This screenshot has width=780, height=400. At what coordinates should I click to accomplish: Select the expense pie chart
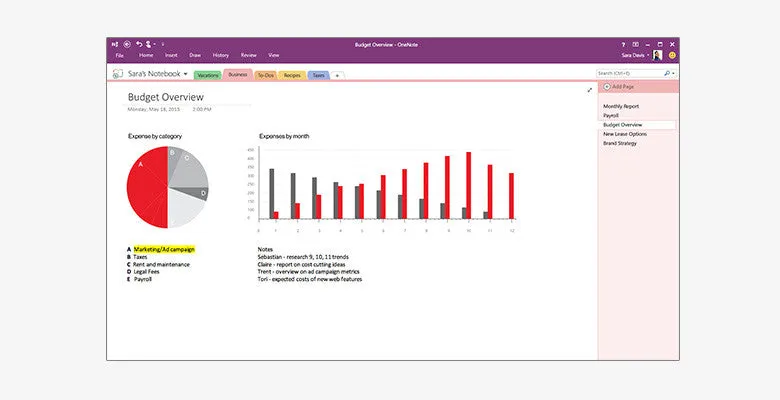[168, 187]
